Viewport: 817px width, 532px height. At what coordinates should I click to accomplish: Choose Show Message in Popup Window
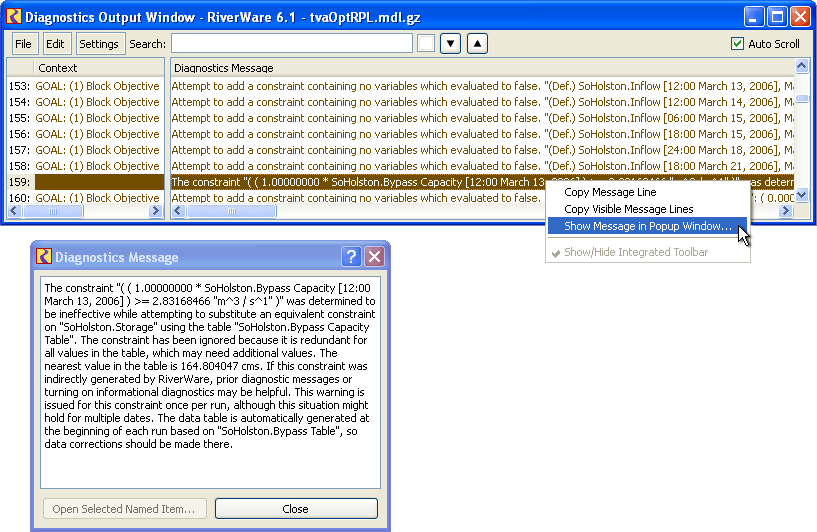point(647,226)
